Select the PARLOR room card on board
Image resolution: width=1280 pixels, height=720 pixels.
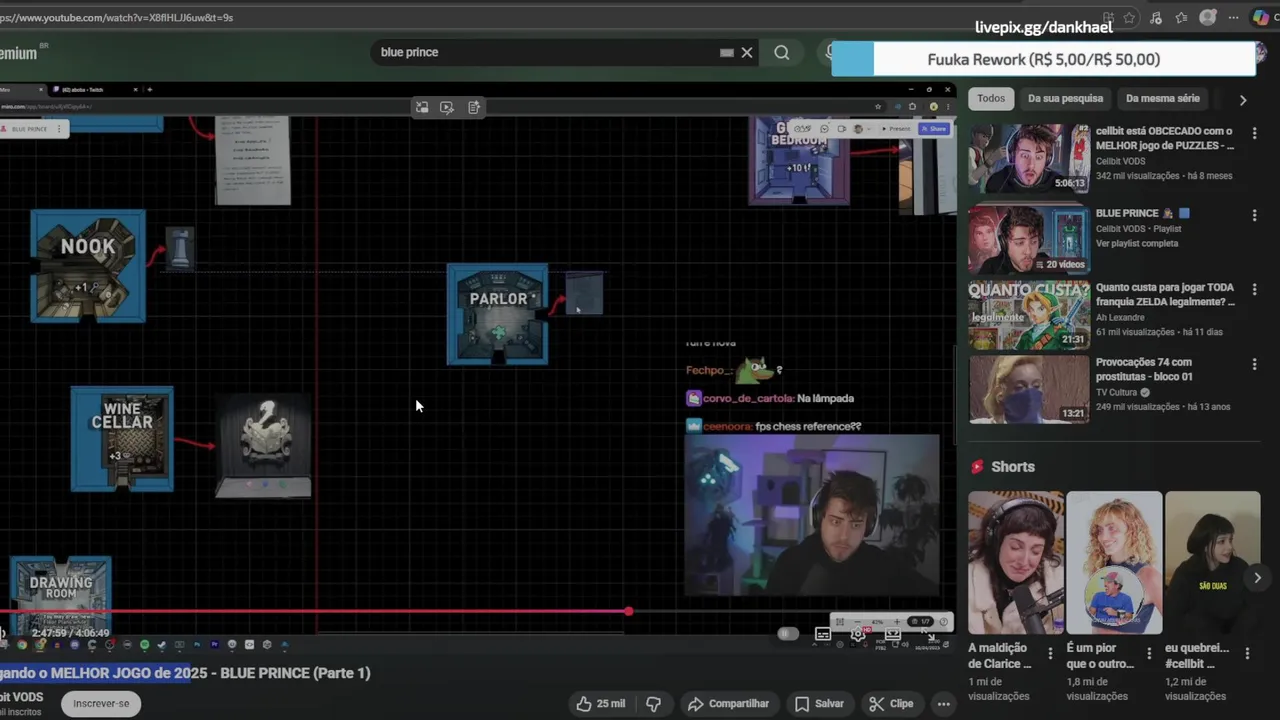pos(497,314)
